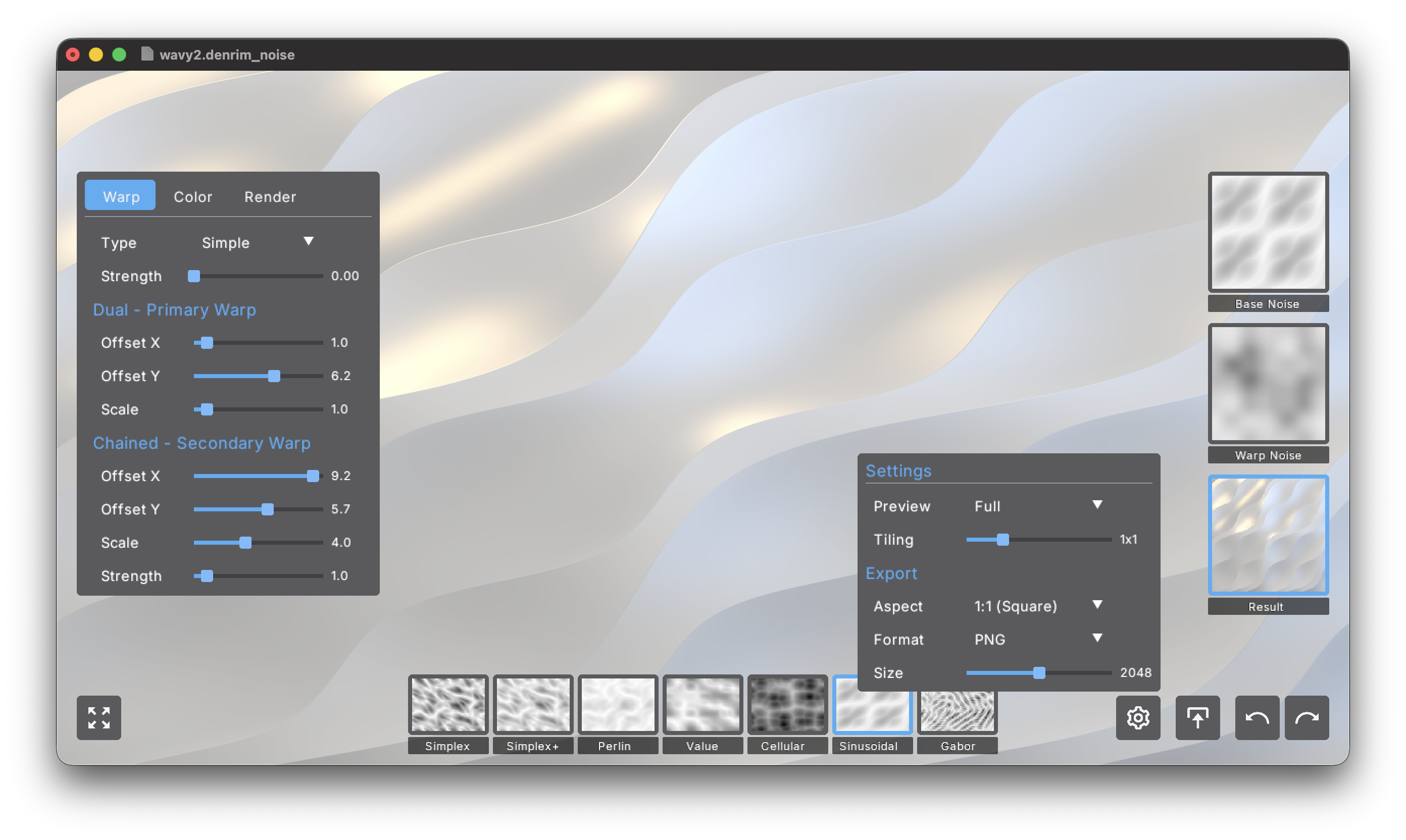Click the export upload icon
1406x840 pixels.
(x=1197, y=718)
